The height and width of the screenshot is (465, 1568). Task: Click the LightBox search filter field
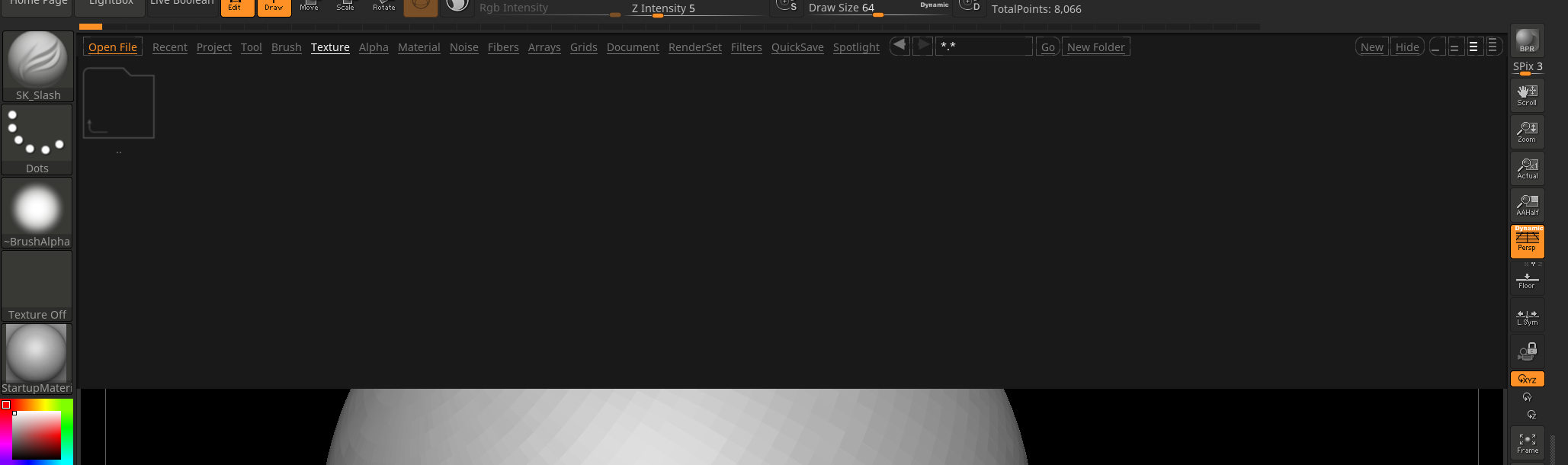(x=984, y=46)
